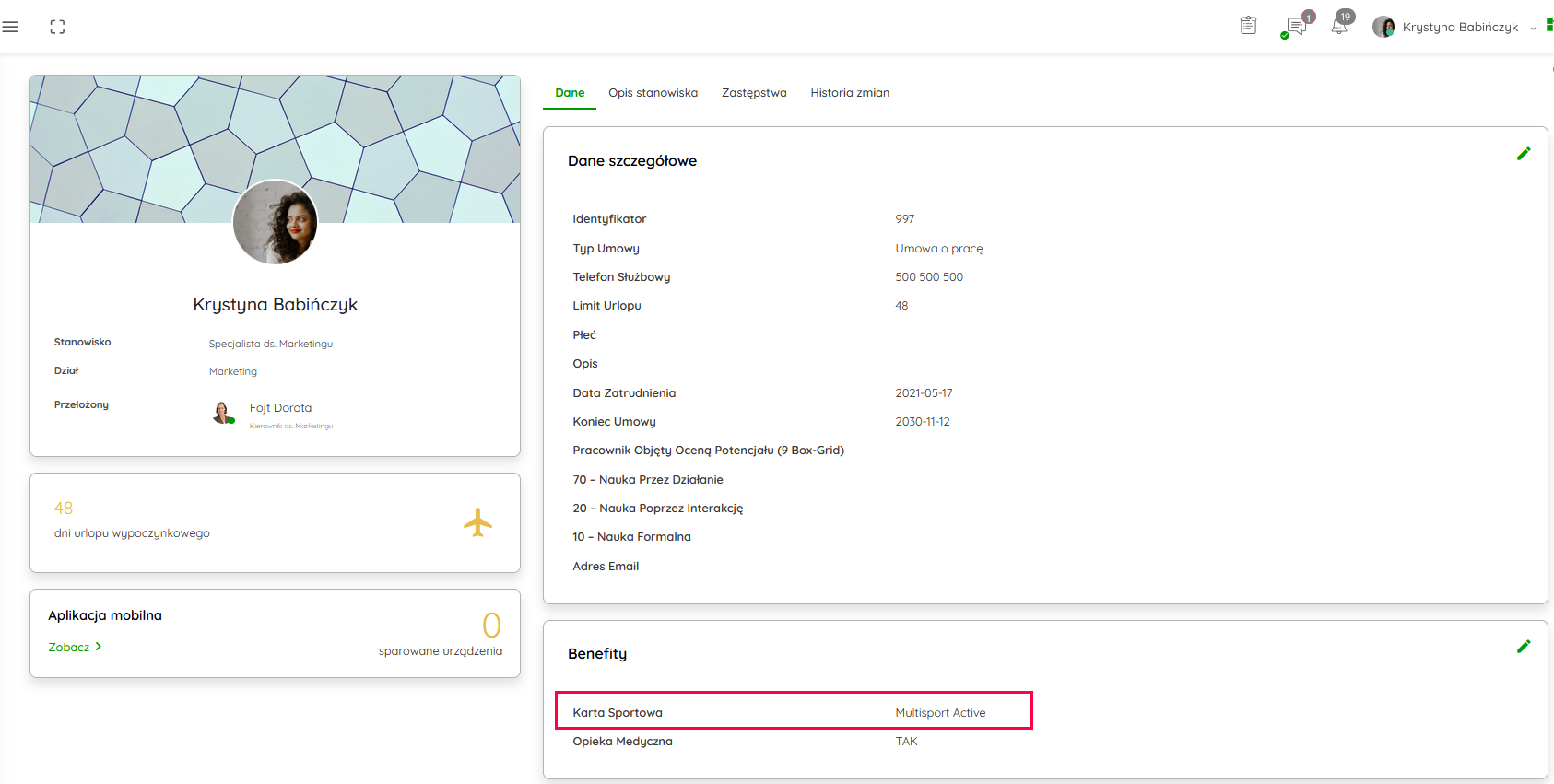Screen dimensions: 1554x784
Task: Toggle fullscreen mode icon
Action: click(57, 27)
